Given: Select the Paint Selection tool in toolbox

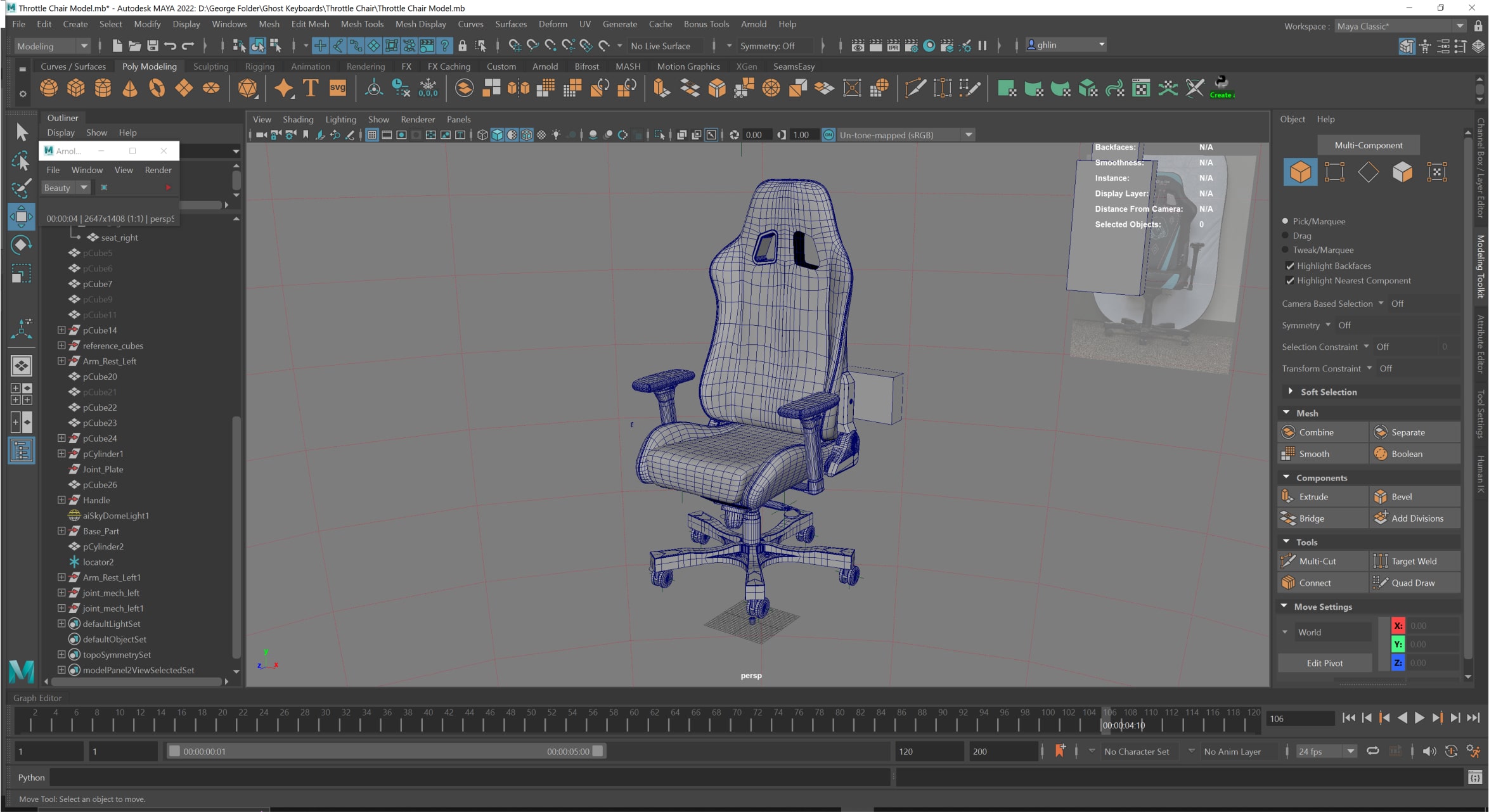Looking at the screenshot, I should pos(21,188).
